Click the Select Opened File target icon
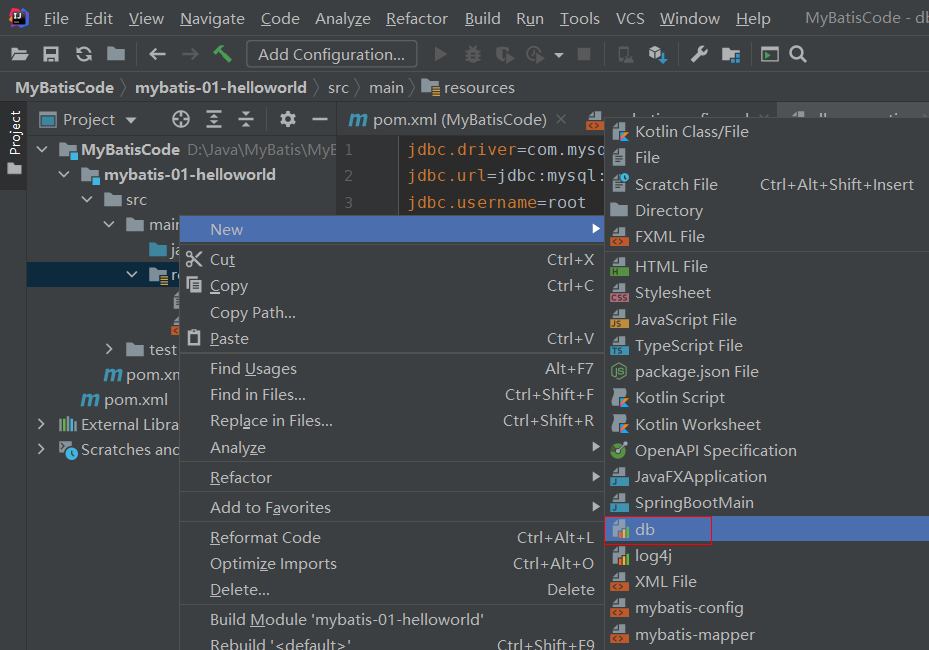Image resolution: width=929 pixels, height=650 pixels. (181, 119)
